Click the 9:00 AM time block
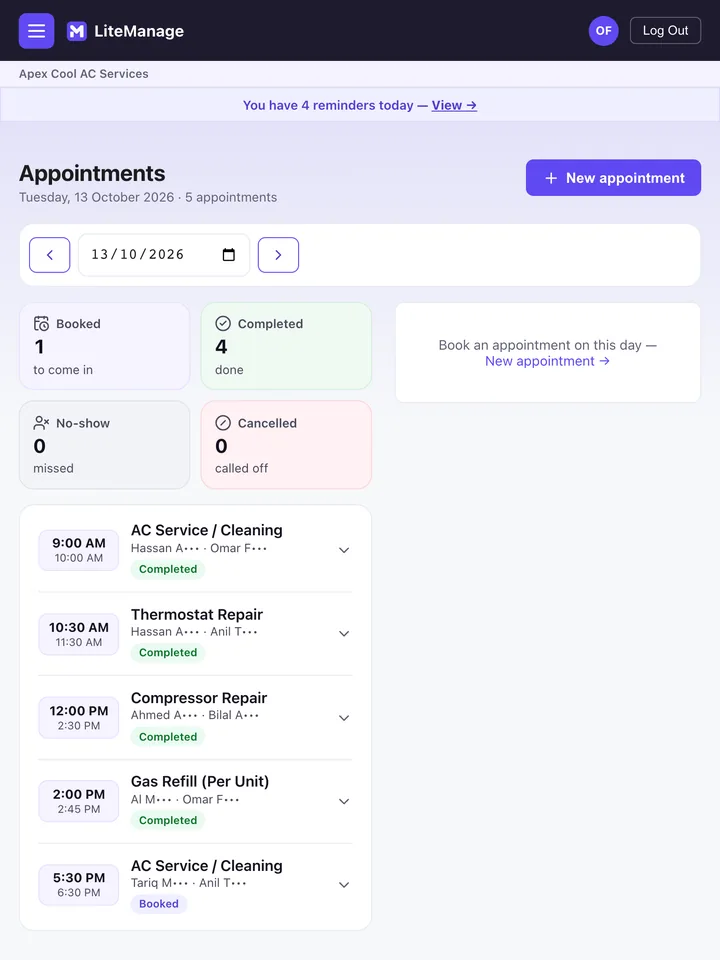 (x=78, y=550)
